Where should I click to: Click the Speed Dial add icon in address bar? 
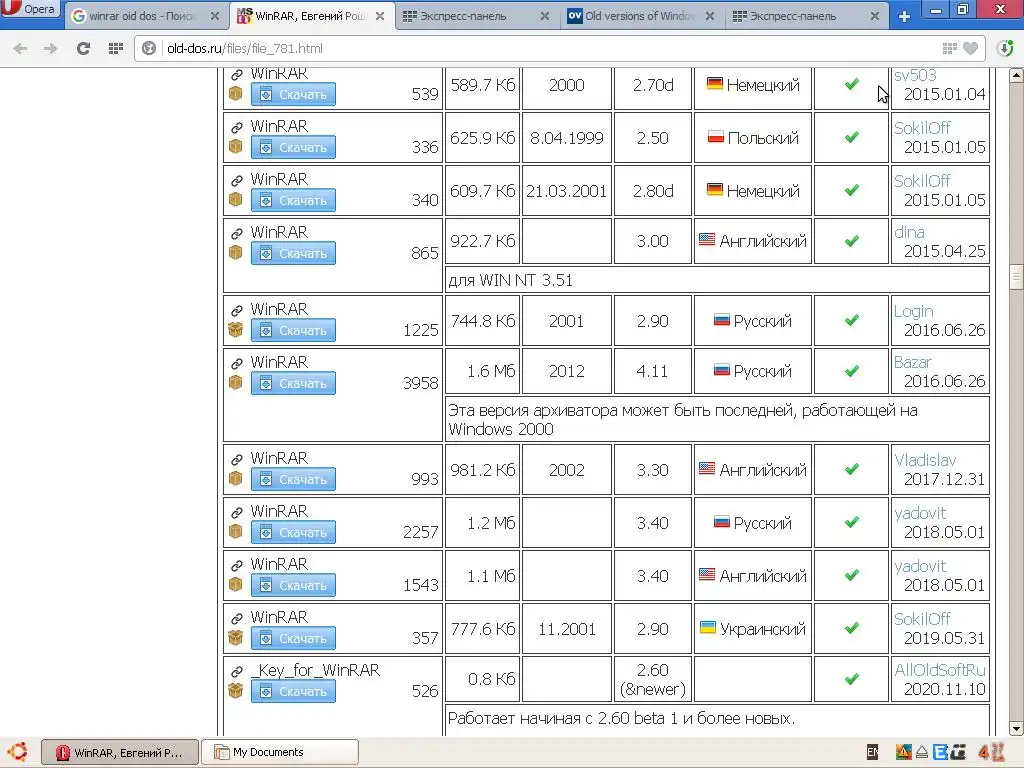(x=950, y=48)
